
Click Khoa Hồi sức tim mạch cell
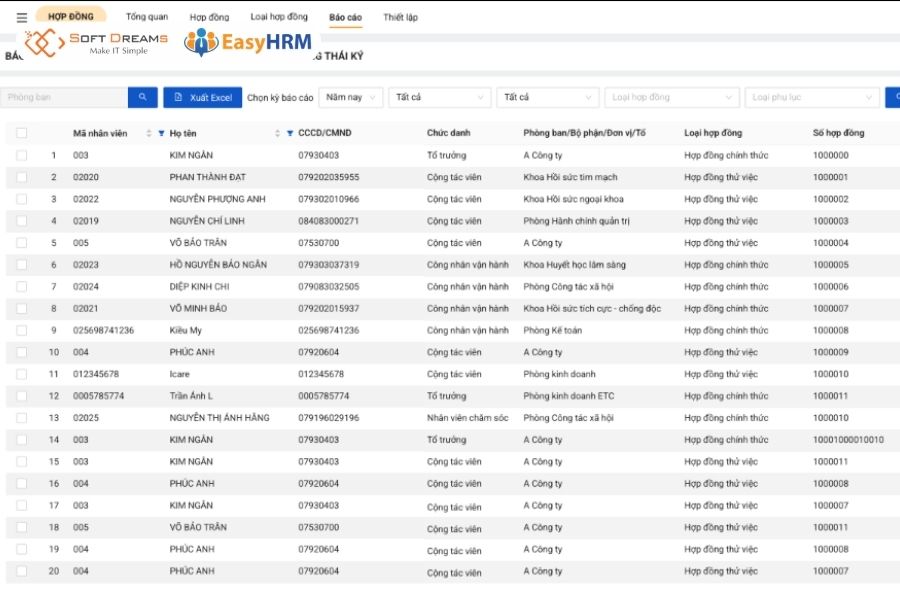click(570, 177)
